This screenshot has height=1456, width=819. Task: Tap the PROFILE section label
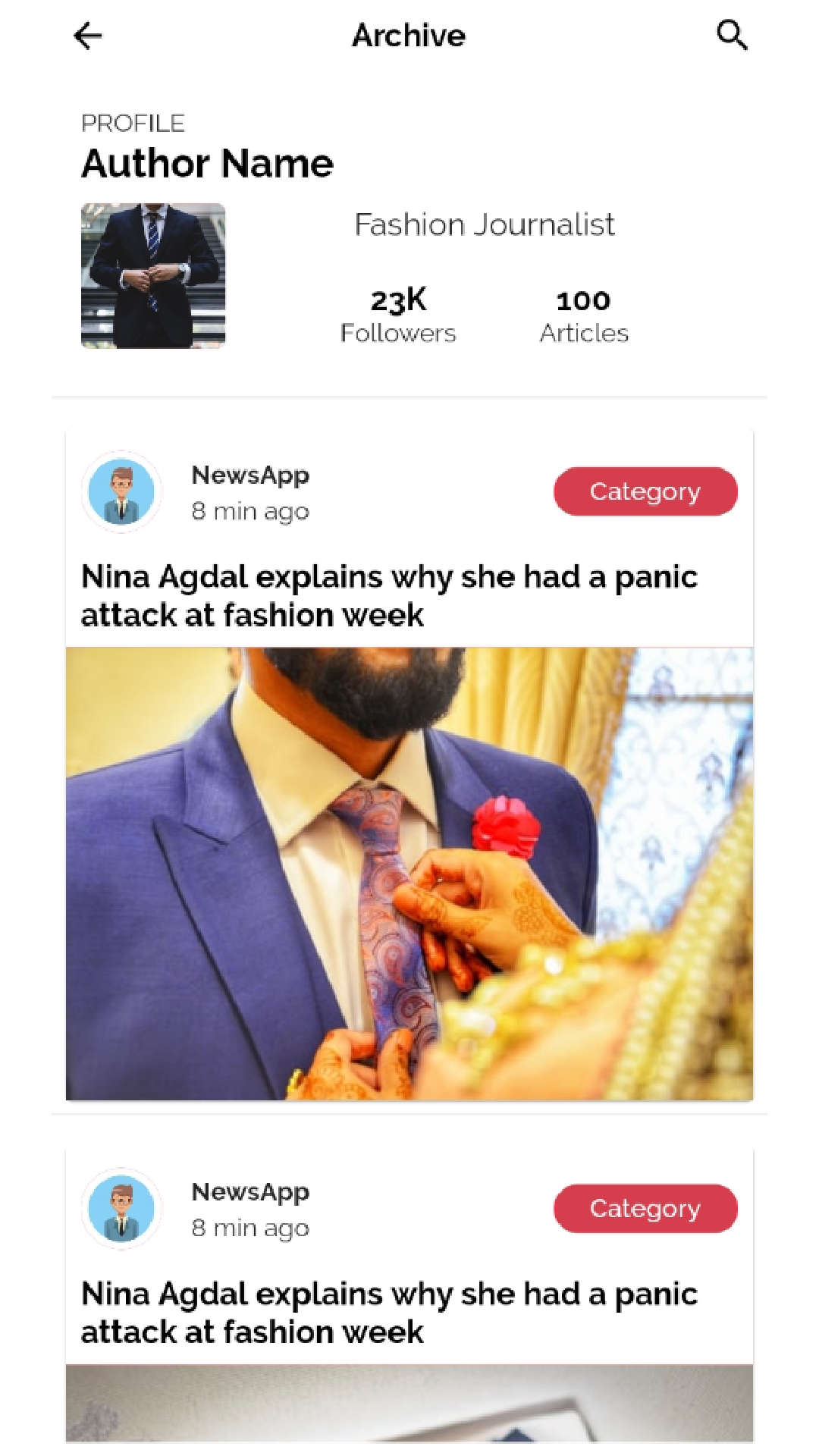click(133, 123)
